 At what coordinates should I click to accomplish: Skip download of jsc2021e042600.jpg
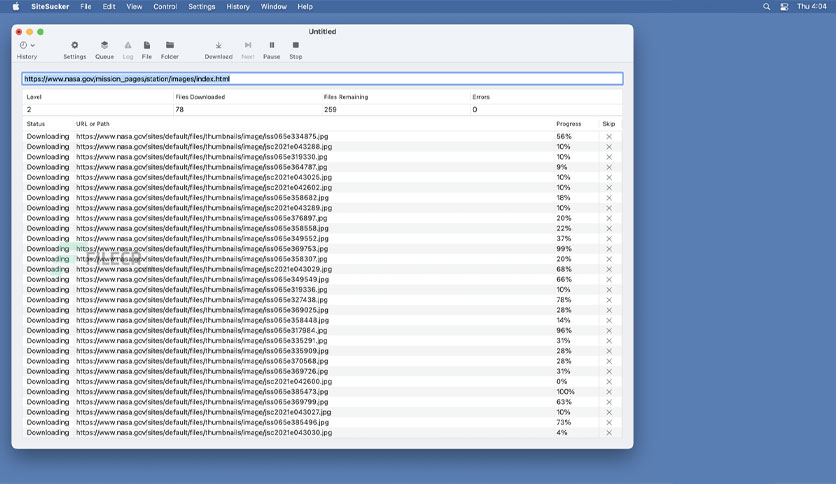pyautogui.click(x=609, y=382)
